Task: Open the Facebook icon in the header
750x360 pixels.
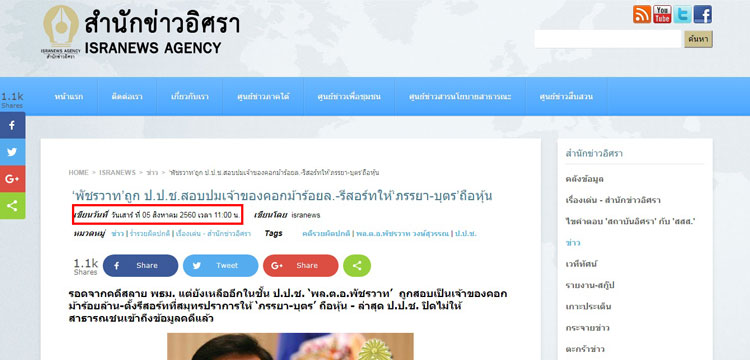Action: point(703,14)
